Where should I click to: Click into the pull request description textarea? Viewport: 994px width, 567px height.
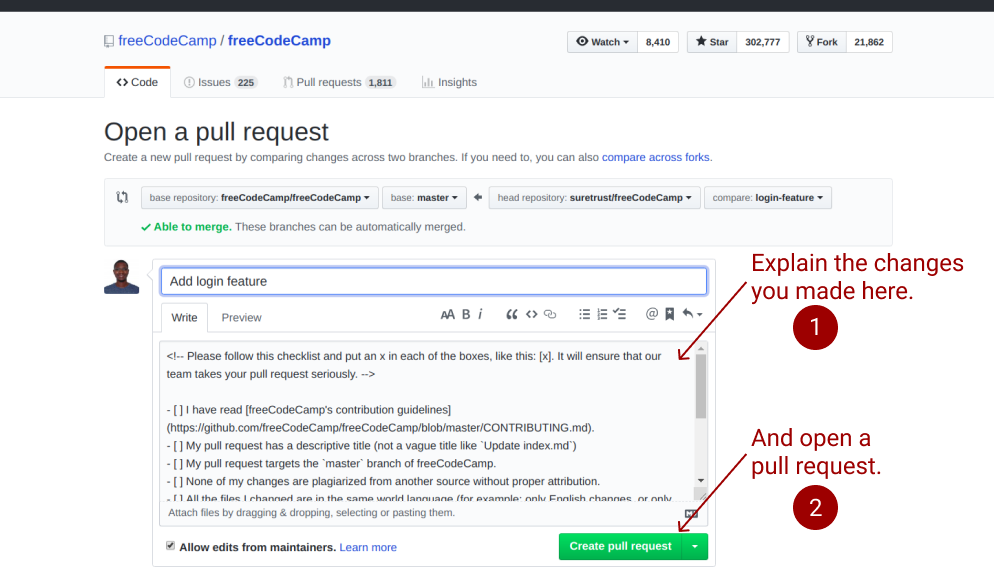pyautogui.click(x=426, y=421)
